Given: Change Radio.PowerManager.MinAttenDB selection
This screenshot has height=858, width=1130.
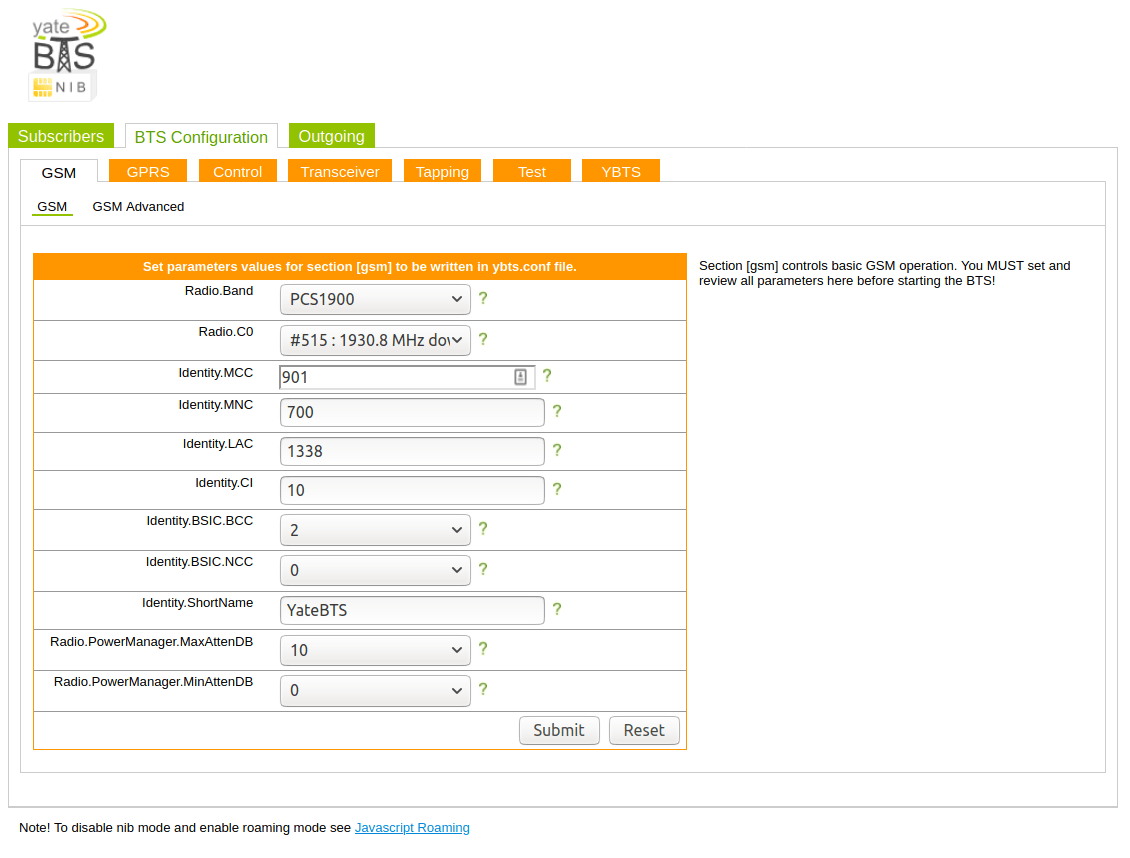Looking at the screenshot, I should point(374,690).
